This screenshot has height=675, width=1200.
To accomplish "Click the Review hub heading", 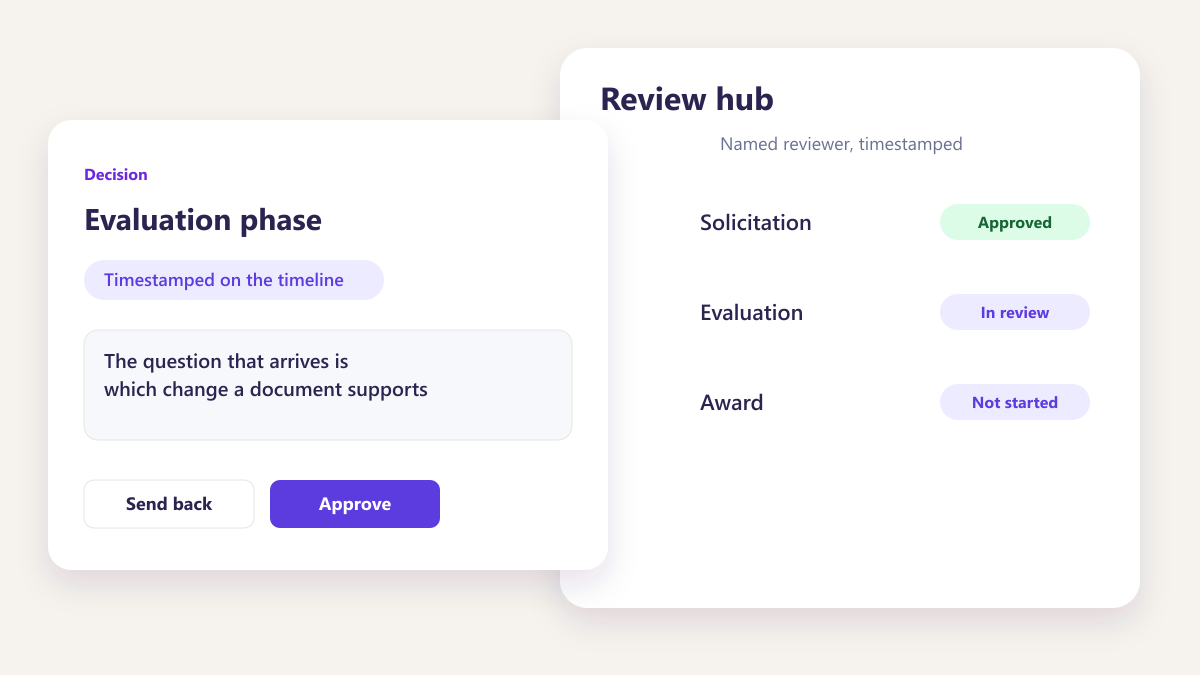I will (x=687, y=100).
